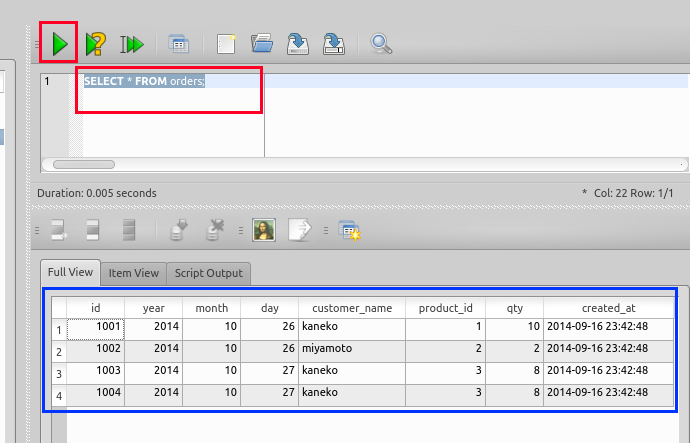
Task: Click delete row icon in result toolbar
Action: click(129, 230)
